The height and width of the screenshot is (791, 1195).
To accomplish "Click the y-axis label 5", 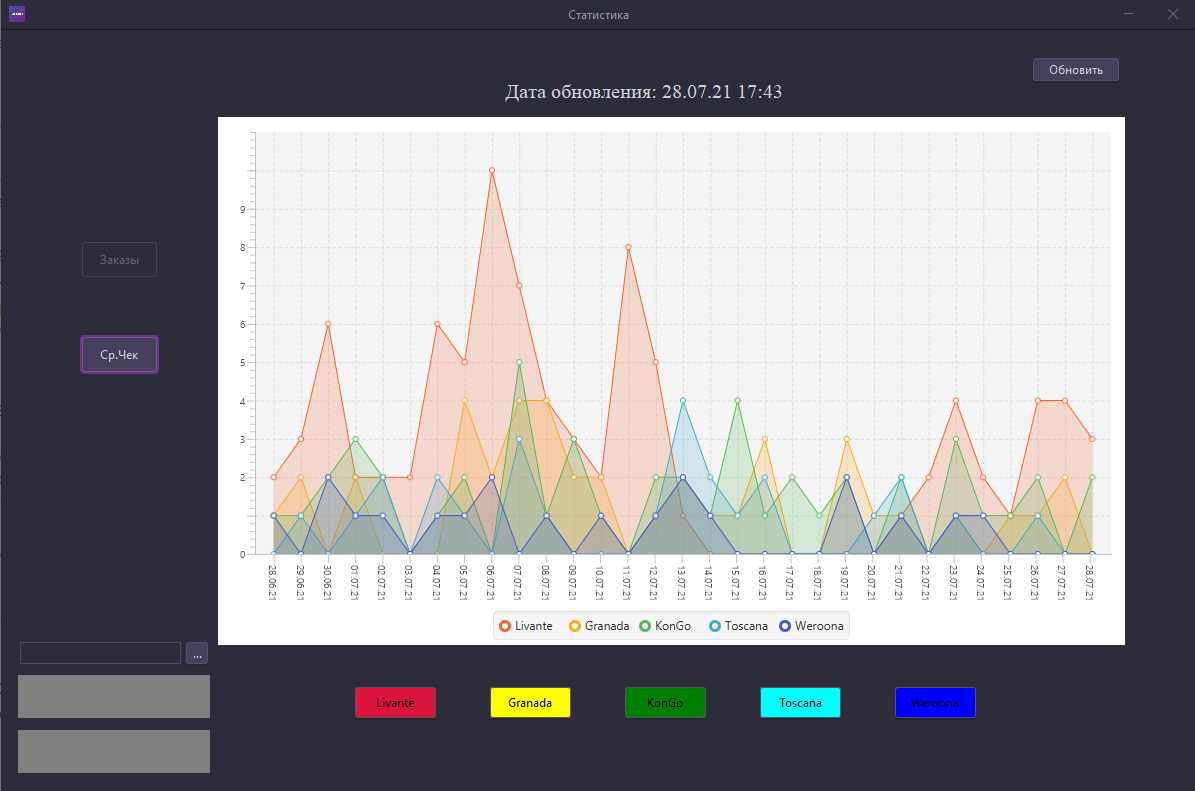I will pos(243,363).
